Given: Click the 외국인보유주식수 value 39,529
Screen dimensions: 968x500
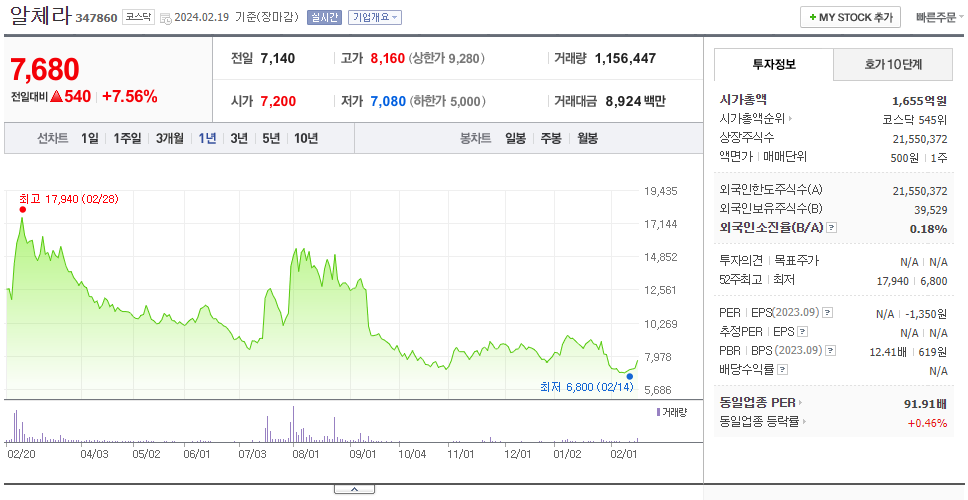Looking at the screenshot, I should pos(930,210).
